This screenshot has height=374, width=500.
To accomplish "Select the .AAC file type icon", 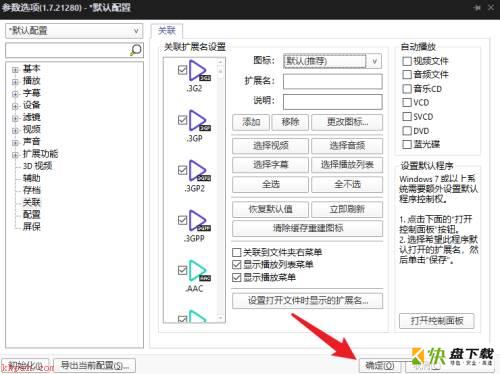I will [x=199, y=271].
